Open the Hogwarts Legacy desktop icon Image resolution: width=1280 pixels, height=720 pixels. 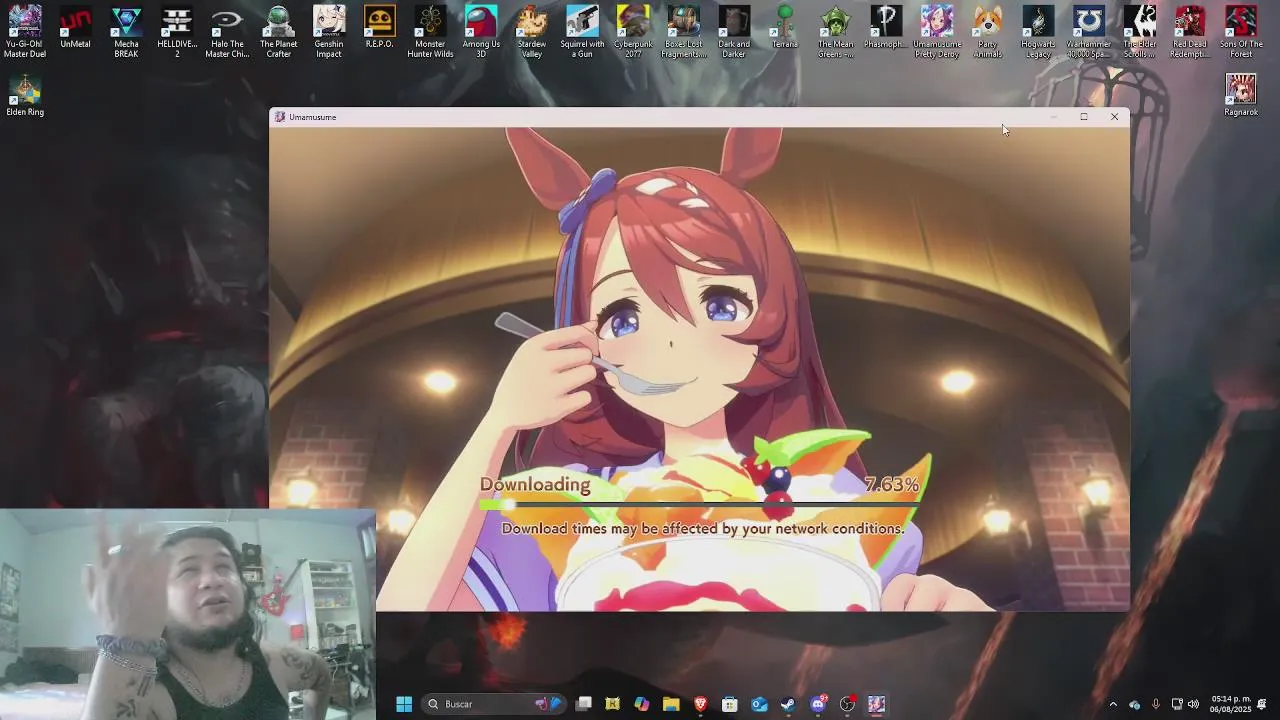pos(1038,31)
